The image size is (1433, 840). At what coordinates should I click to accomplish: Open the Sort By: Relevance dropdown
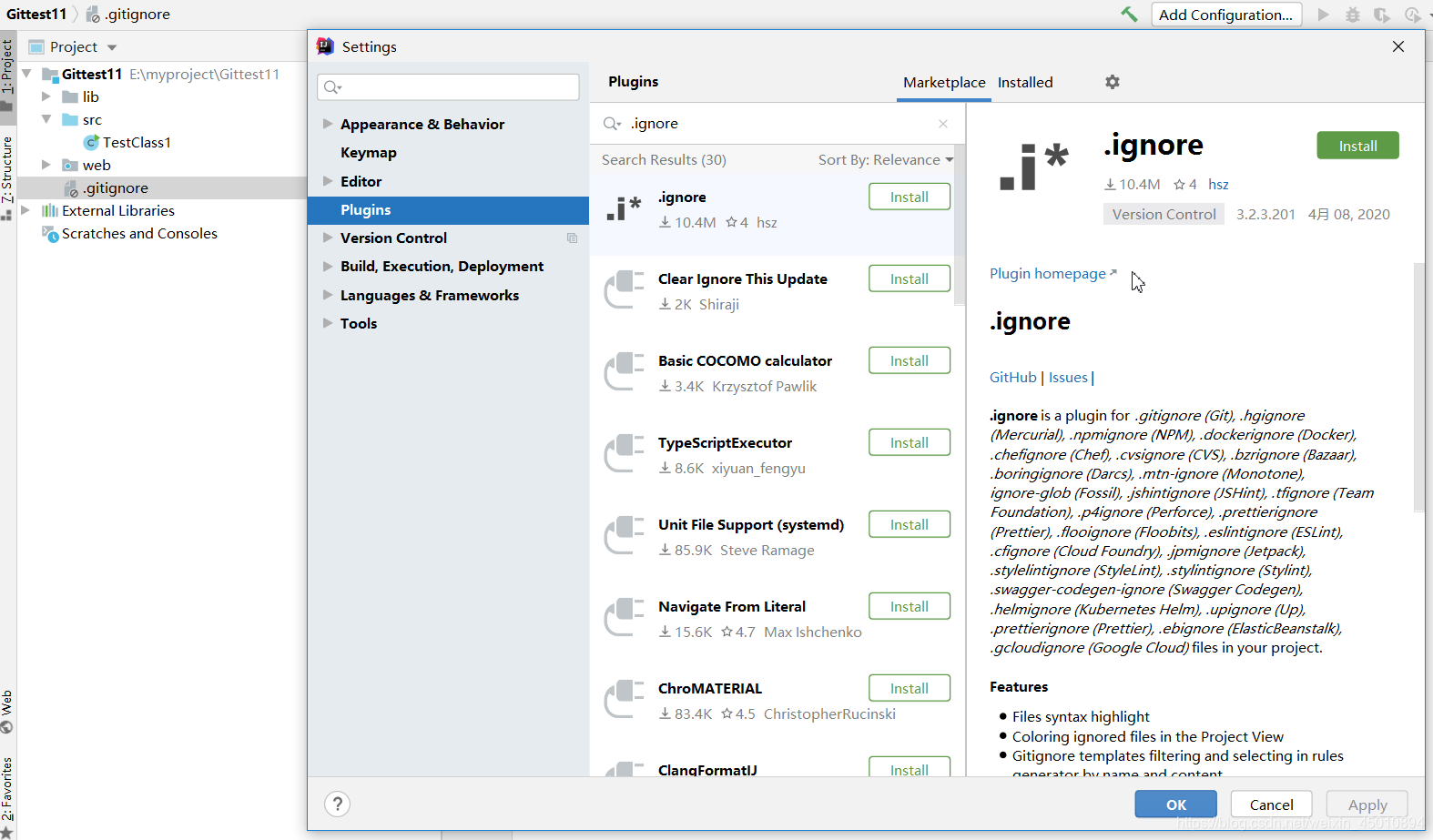(x=885, y=160)
